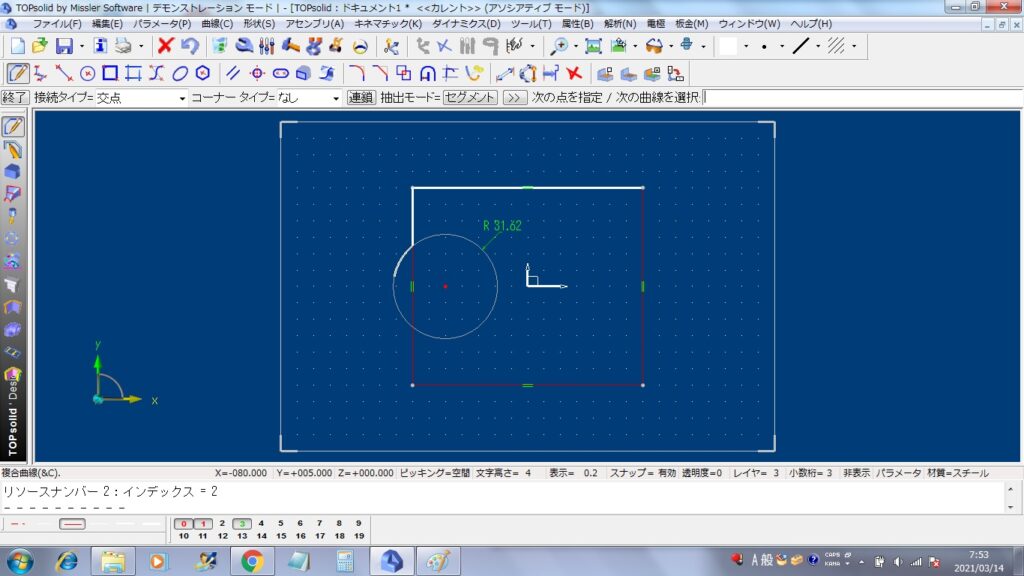Select the line drawing tool
Image resolution: width=1024 pixels, height=576 pixels.
point(63,73)
